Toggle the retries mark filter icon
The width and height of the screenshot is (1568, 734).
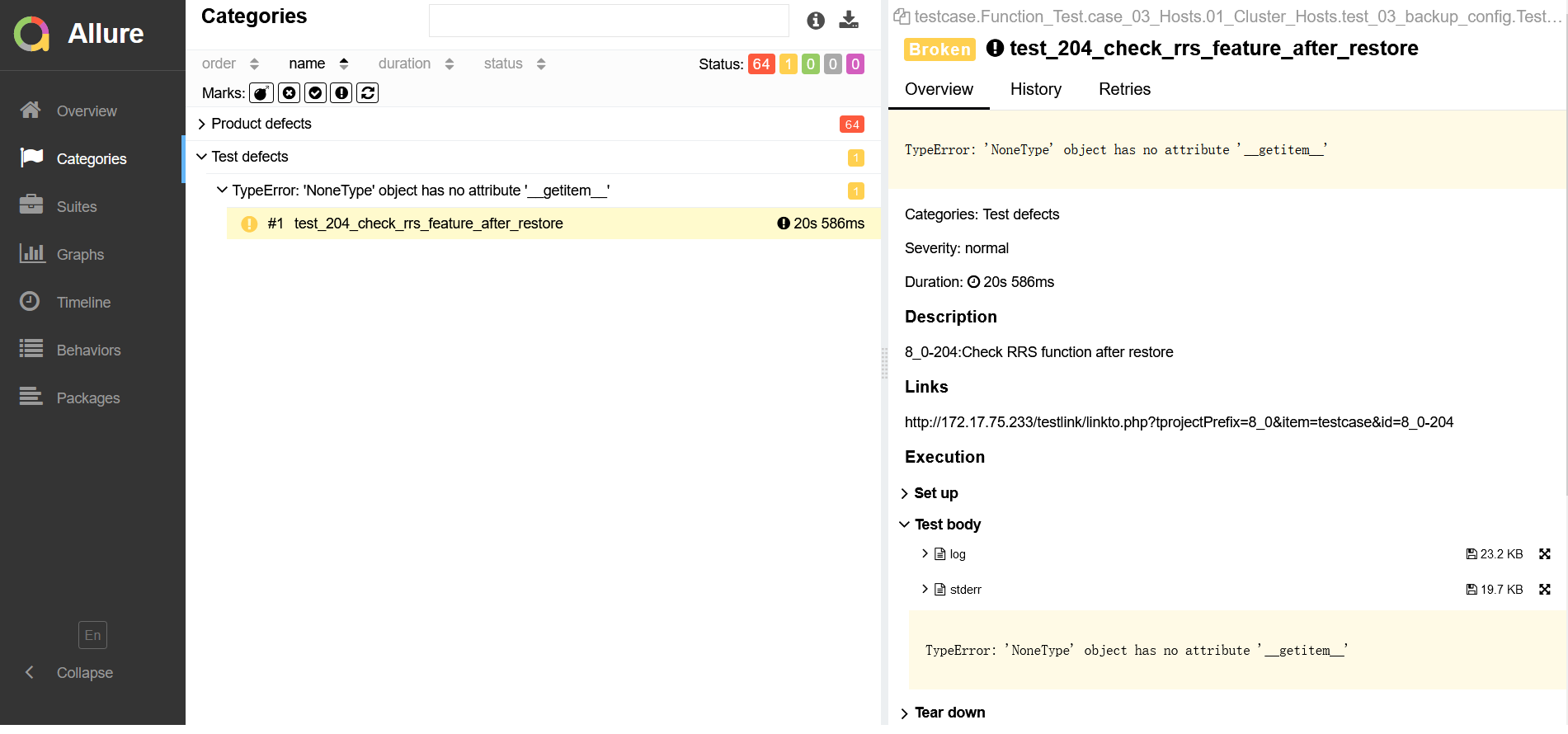tap(368, 93)
